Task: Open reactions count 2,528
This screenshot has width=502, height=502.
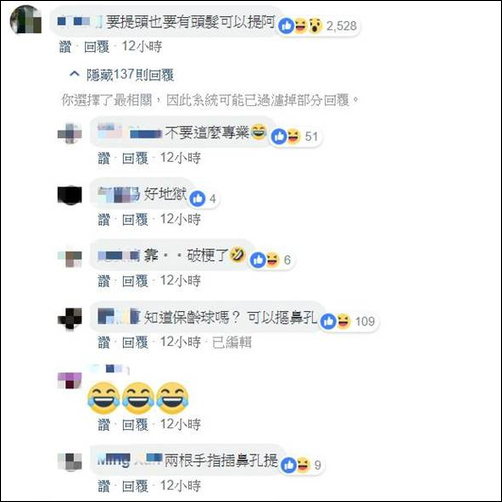Action: coord(341,26)
